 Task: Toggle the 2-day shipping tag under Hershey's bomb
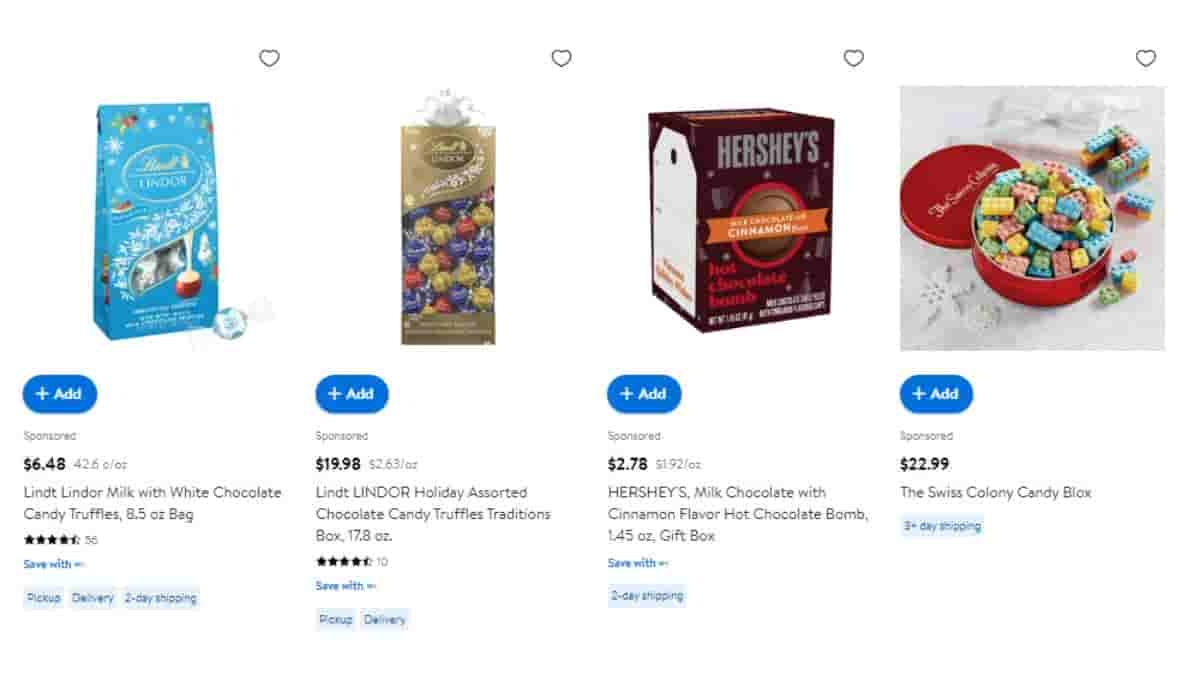point(647,595)
